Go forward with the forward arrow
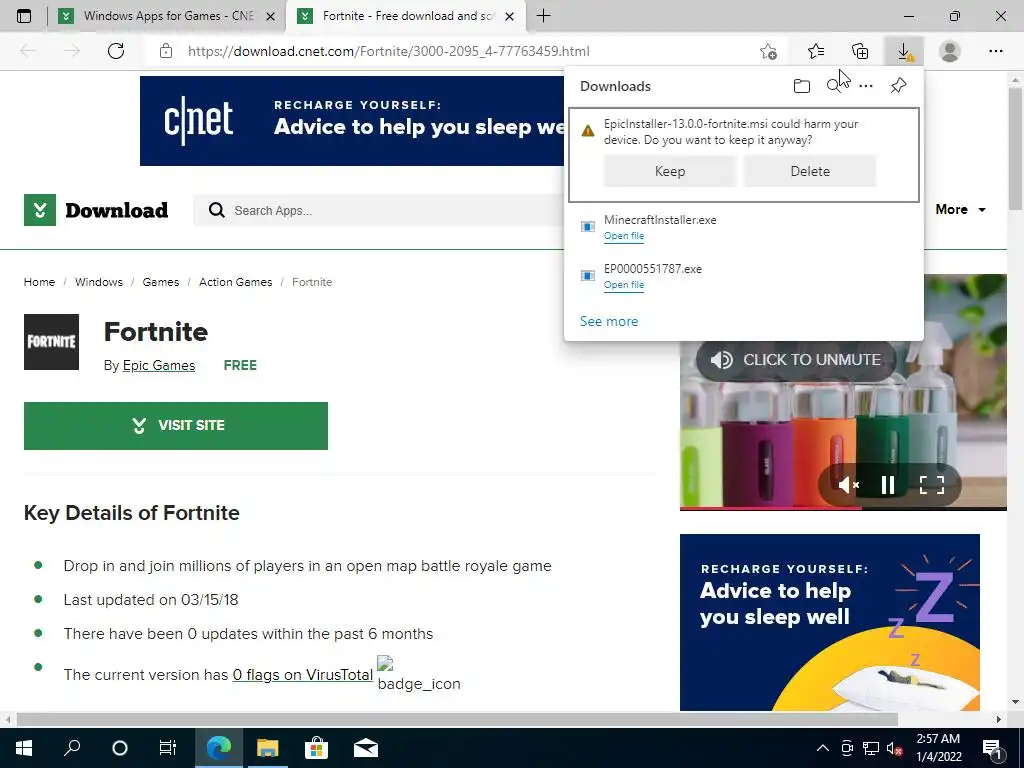1024x768 pixels. pos(72,51)
